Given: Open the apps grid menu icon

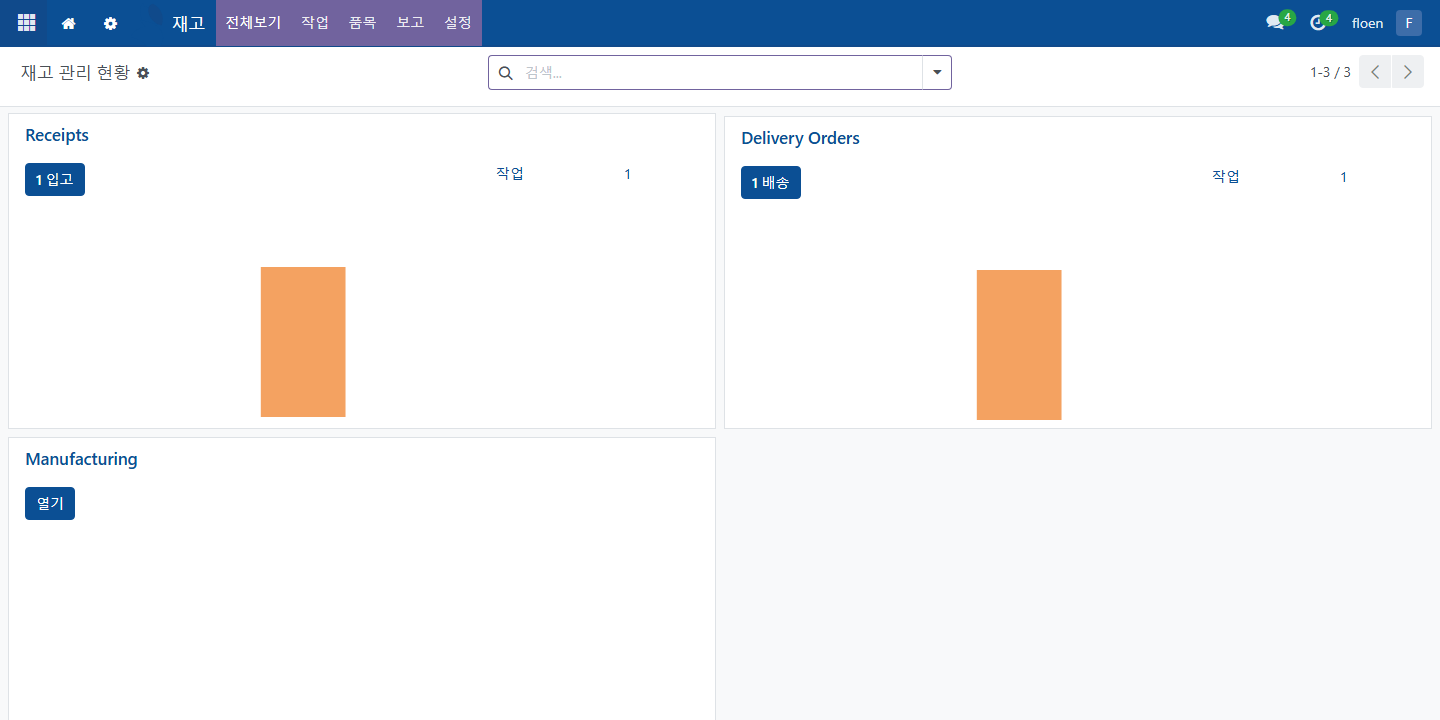Looking at the screenshot, I should click(x=27, y=22).
